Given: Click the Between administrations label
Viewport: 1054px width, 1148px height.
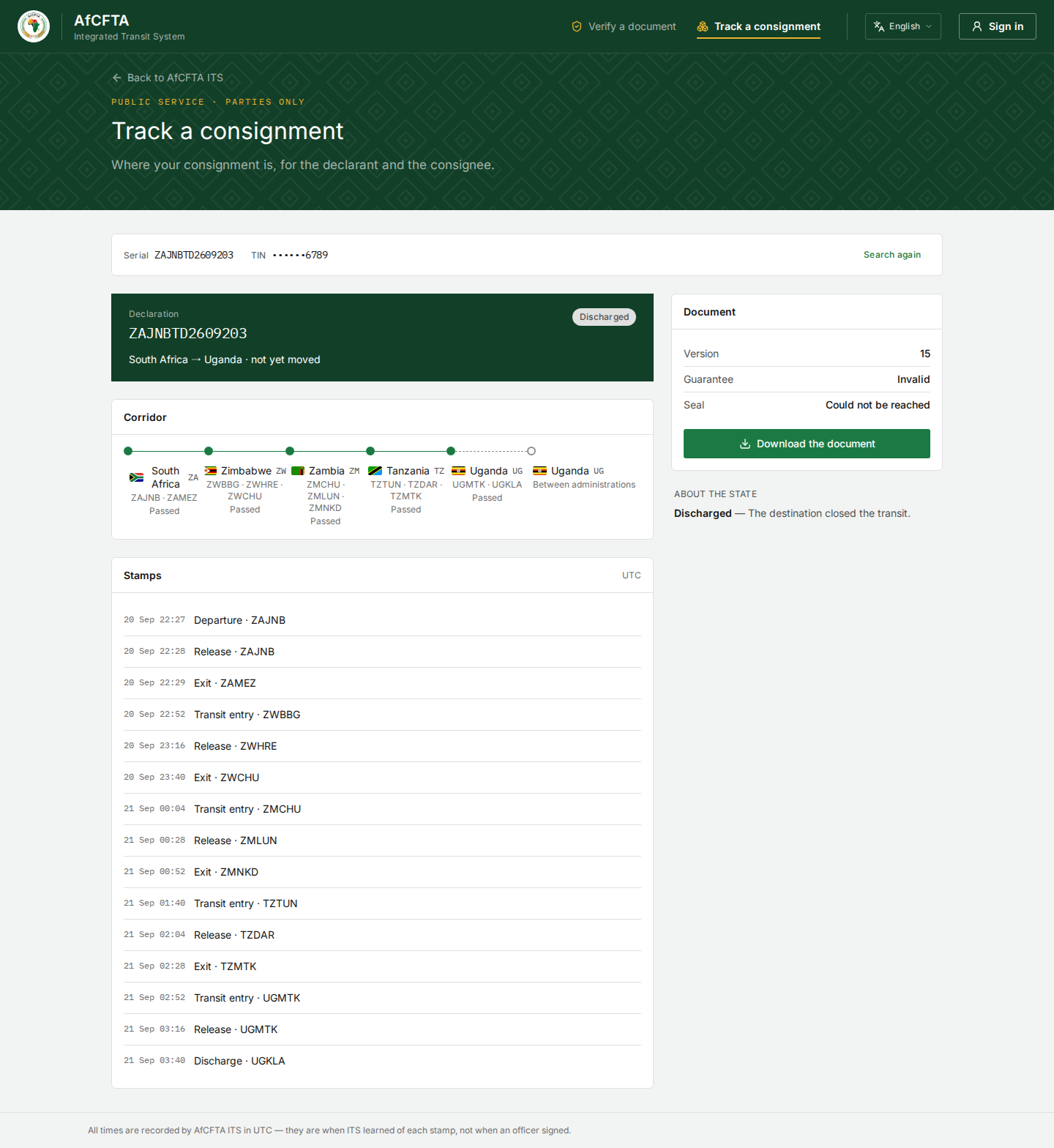Looking at the screenshot, I should click(x=584, y=485).
